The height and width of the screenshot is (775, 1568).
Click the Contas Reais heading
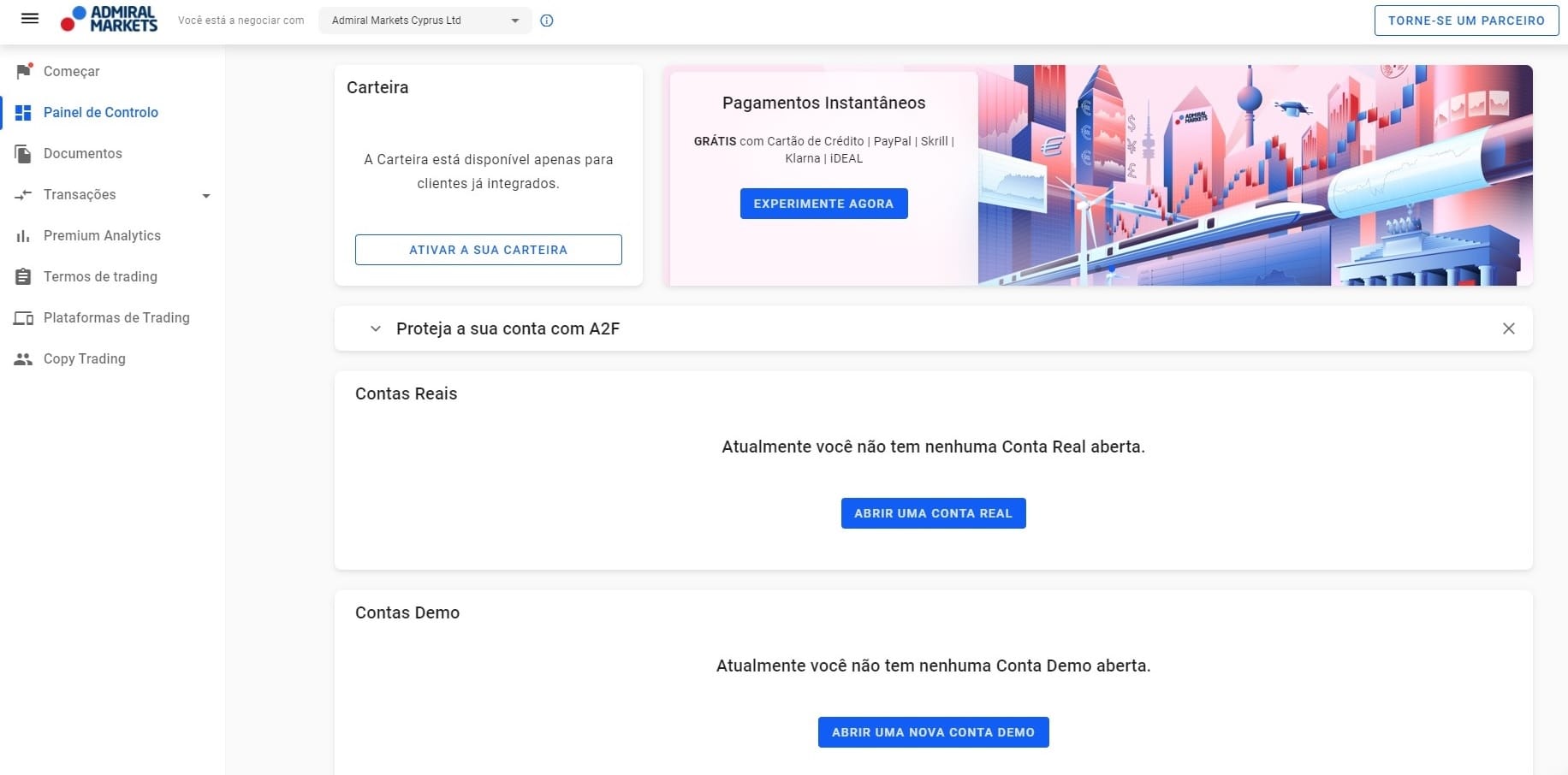coord(406,393)
